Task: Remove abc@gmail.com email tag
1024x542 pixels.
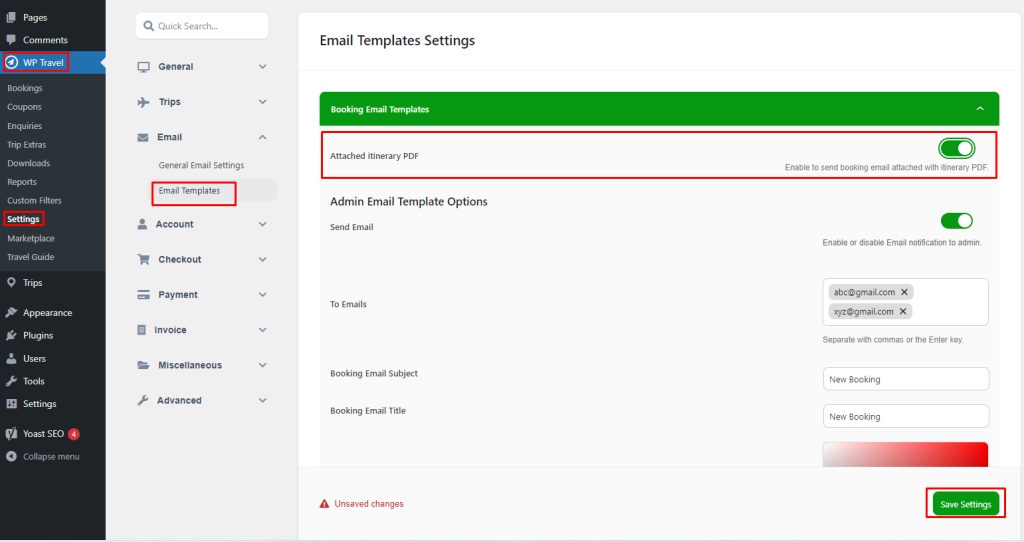Action: (x=904, y=292)
